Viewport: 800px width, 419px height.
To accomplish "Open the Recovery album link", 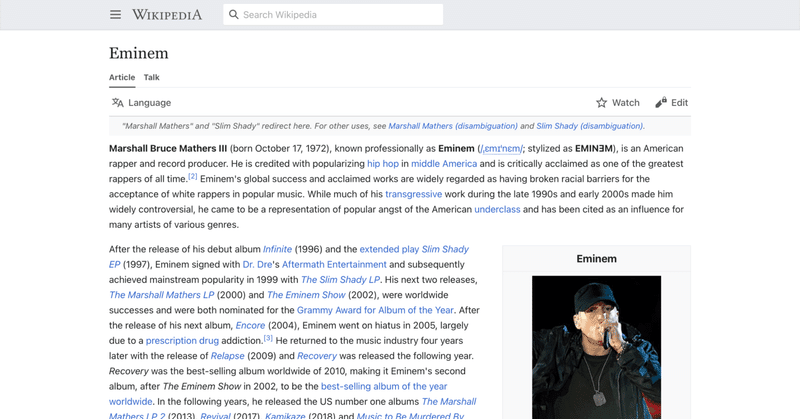I will click(x=317, y=356).
